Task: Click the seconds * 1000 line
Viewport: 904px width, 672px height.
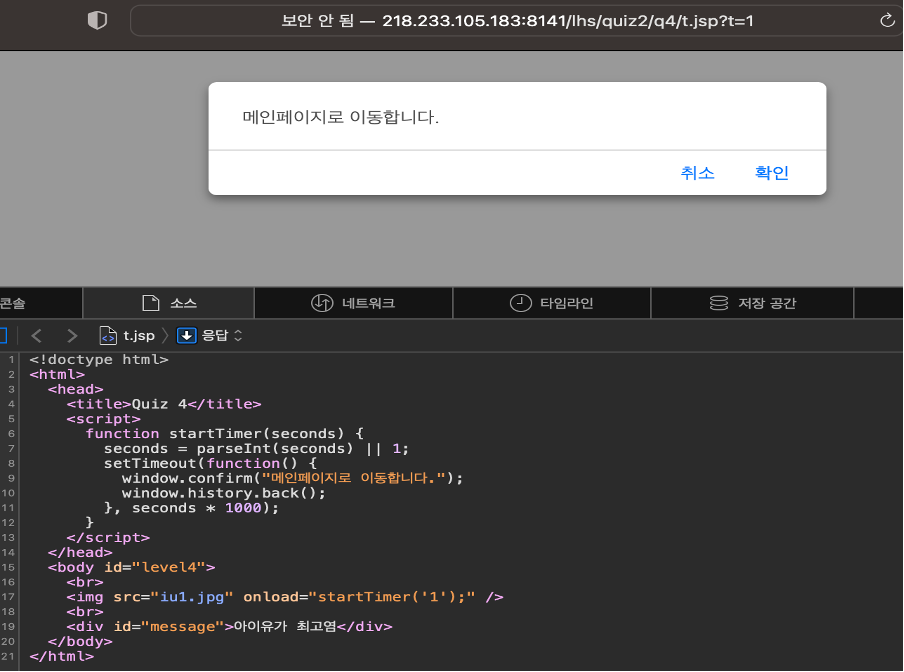Action: pos(191,508)
